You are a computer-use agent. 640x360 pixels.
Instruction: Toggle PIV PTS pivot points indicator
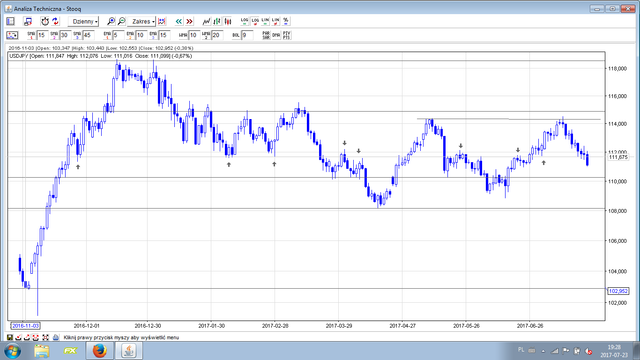click(x=287, y=36)
